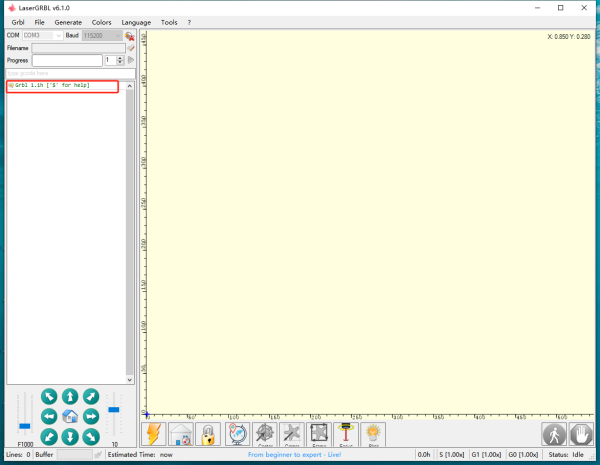Click the walking man resume button
This screenshot has width=600, height=465.
[x=554, y=433]
